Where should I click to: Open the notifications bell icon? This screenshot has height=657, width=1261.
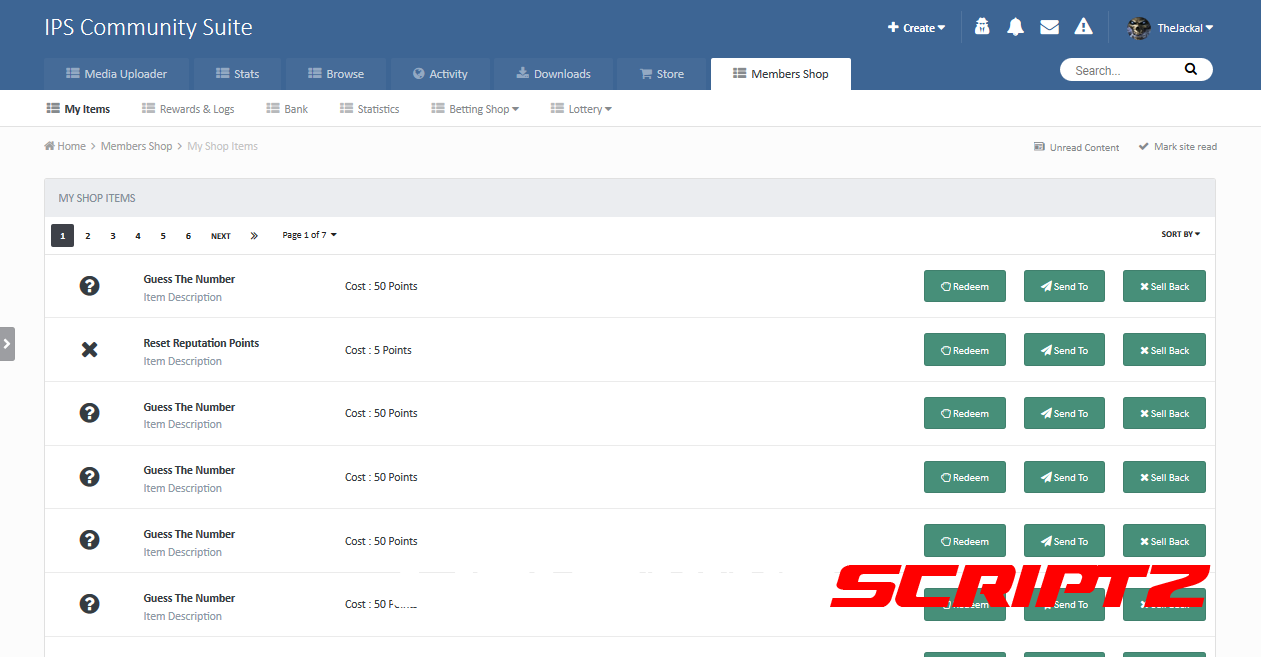1015,28
